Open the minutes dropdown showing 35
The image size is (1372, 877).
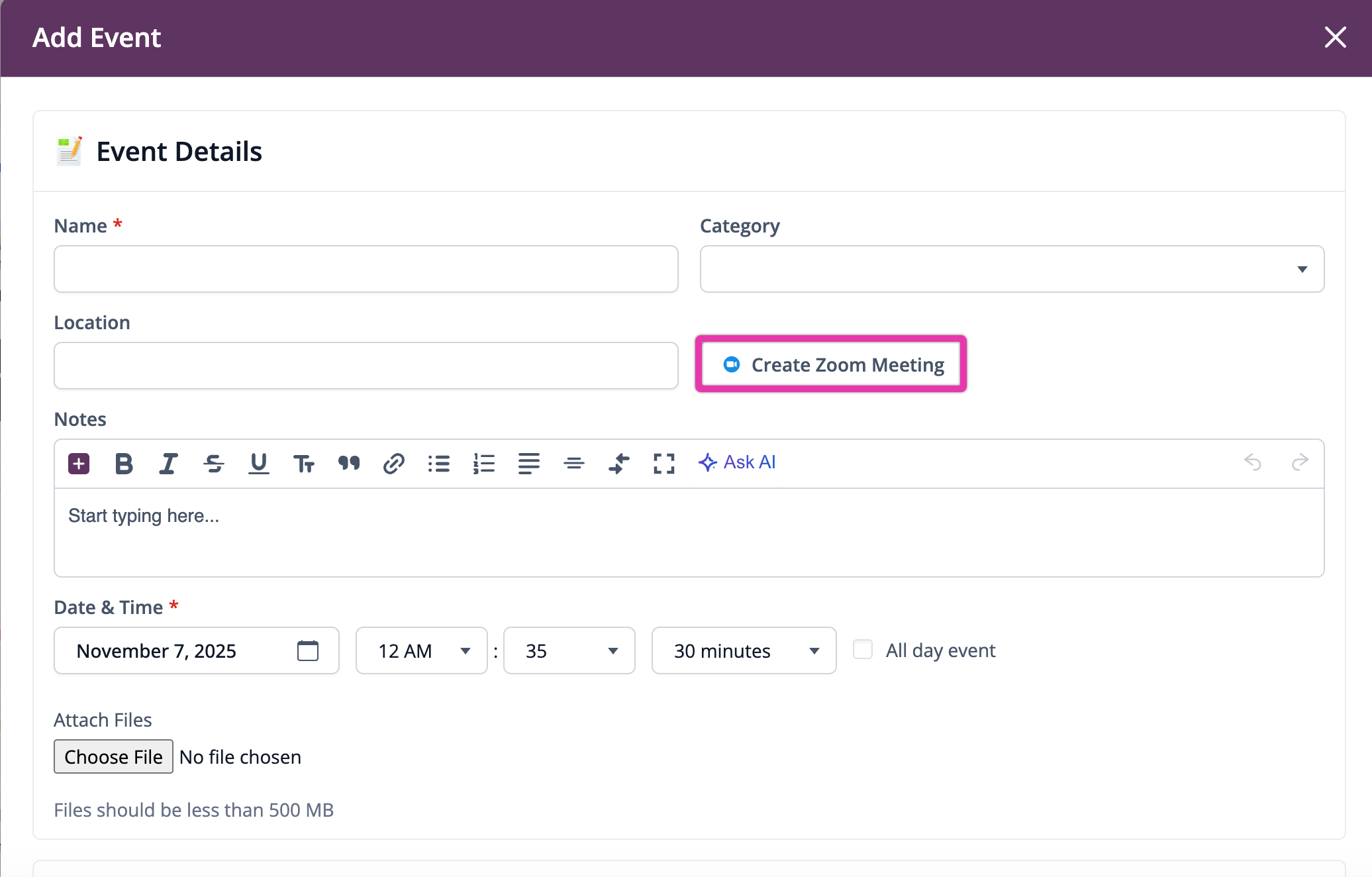[x=569, y=650]
